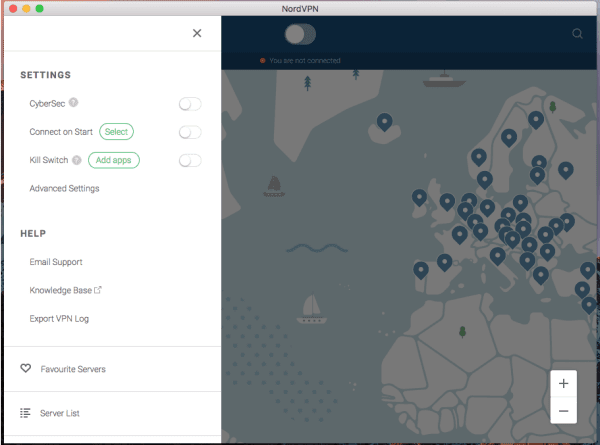This screenshot has width=600, height=445.
Task: Open the Knowledge Base link
Action: 60,290
